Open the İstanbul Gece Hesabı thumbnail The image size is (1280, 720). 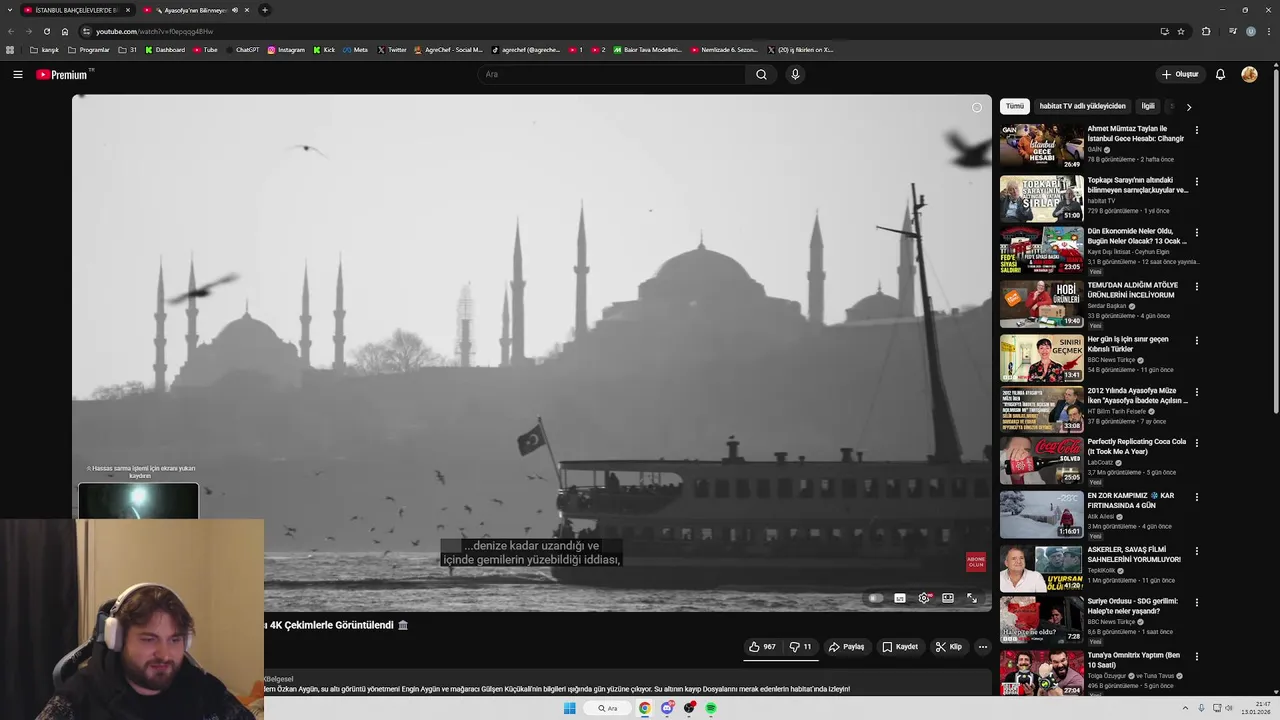(1041, 146)
